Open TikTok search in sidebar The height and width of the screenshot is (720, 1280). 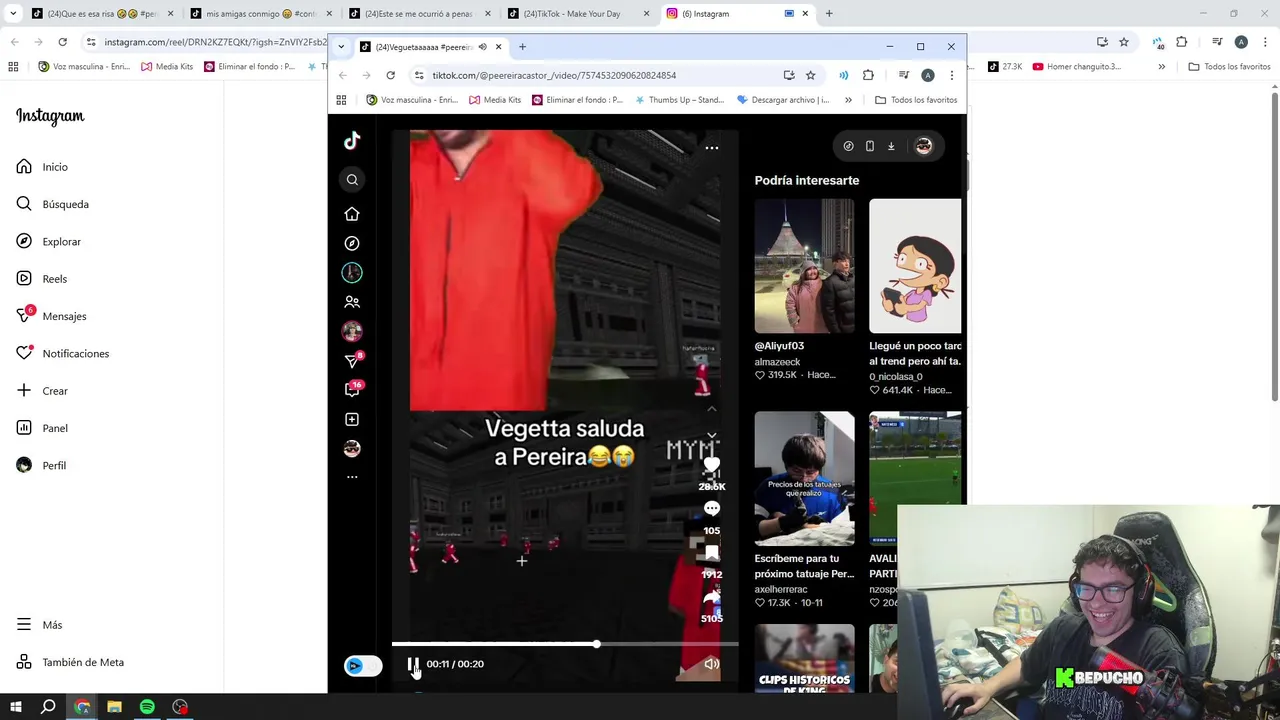pos(352,180)
